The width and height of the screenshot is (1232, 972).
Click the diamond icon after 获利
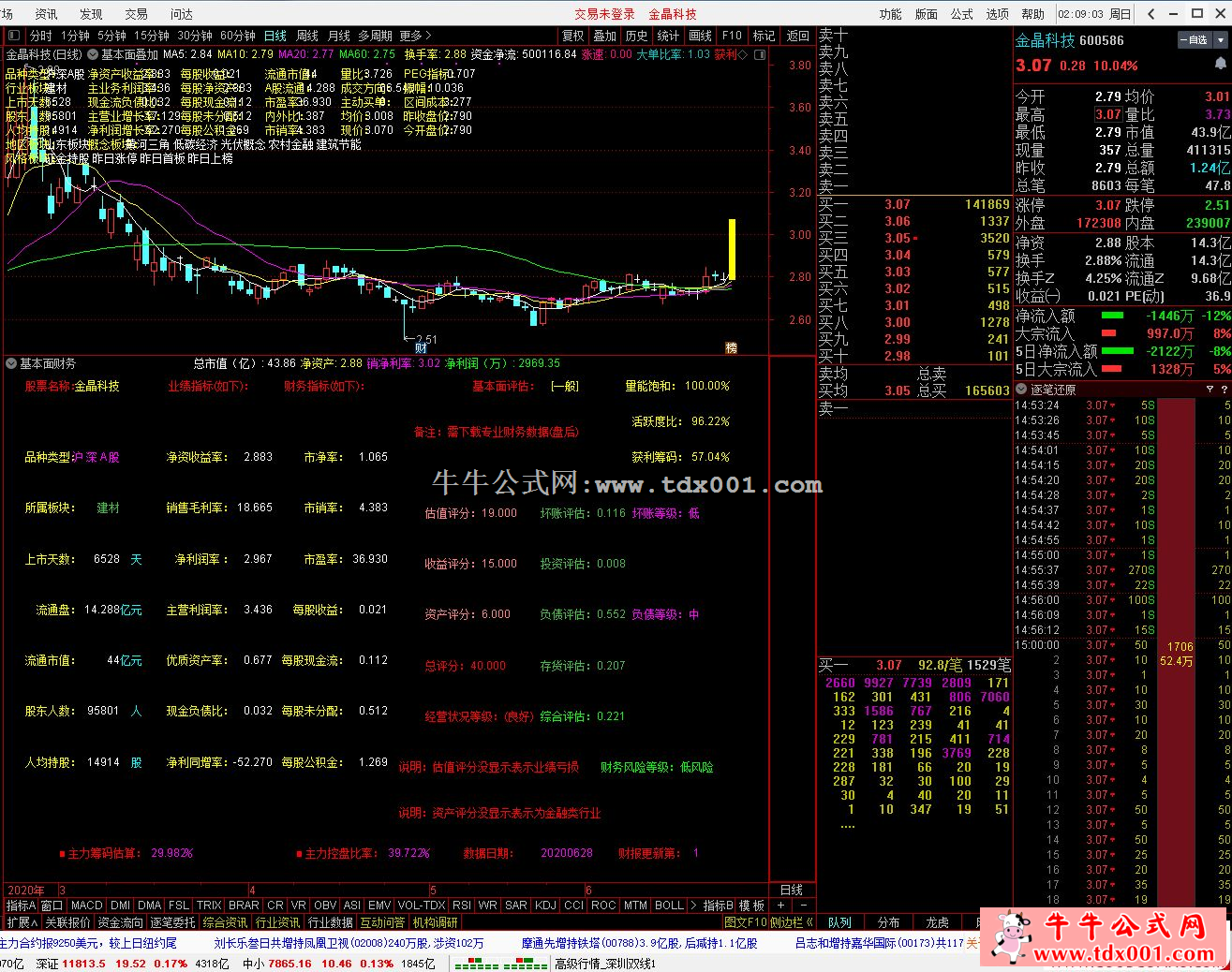point(743,54)
